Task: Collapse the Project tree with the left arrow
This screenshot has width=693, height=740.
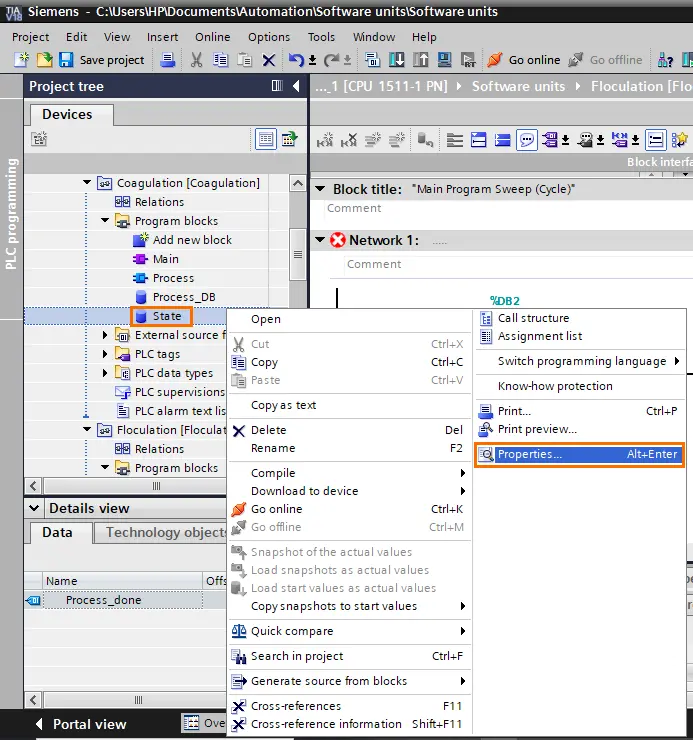Action: [x=296, y=86]
